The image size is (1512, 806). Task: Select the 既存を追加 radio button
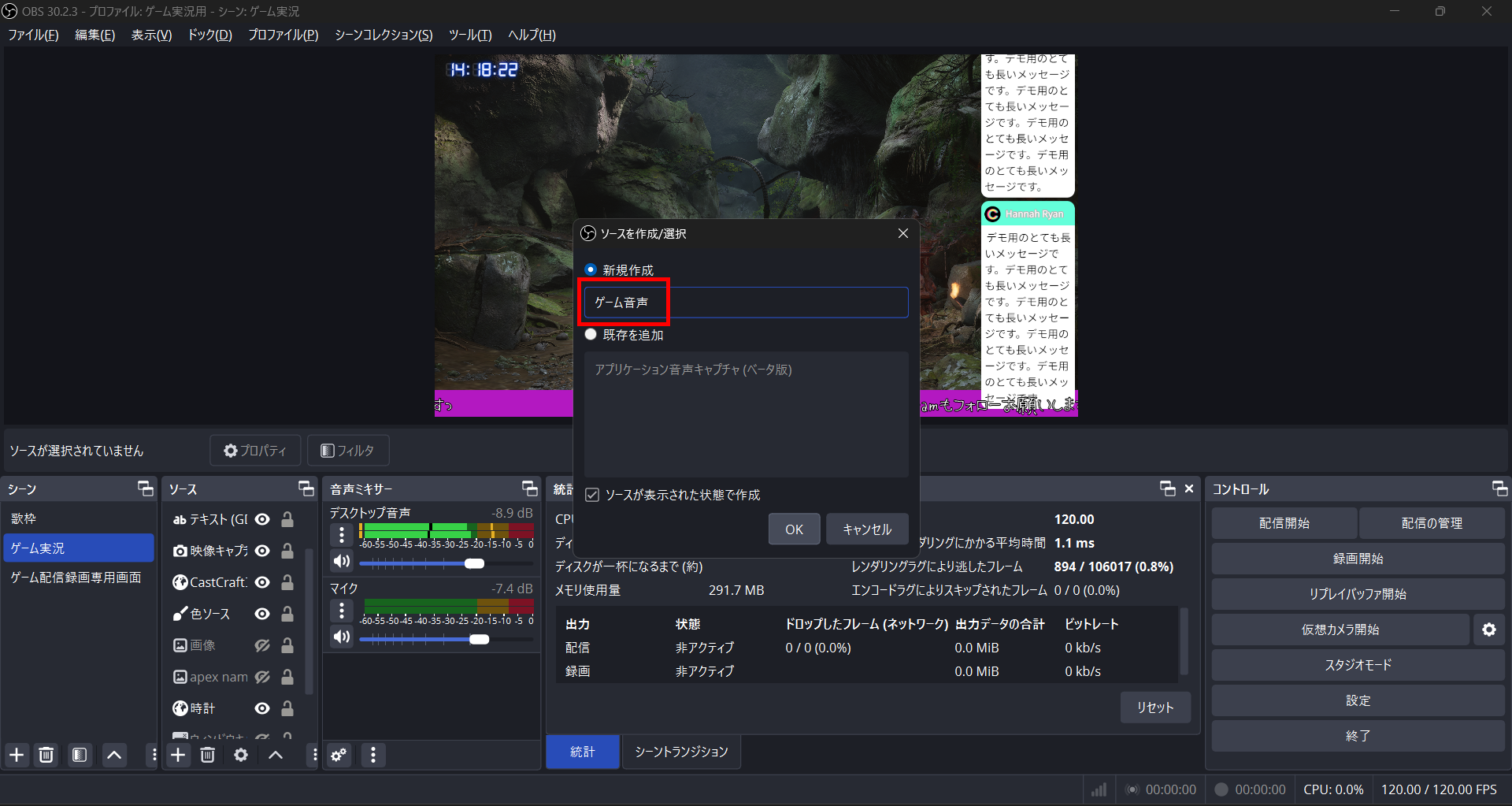(591, 334)
